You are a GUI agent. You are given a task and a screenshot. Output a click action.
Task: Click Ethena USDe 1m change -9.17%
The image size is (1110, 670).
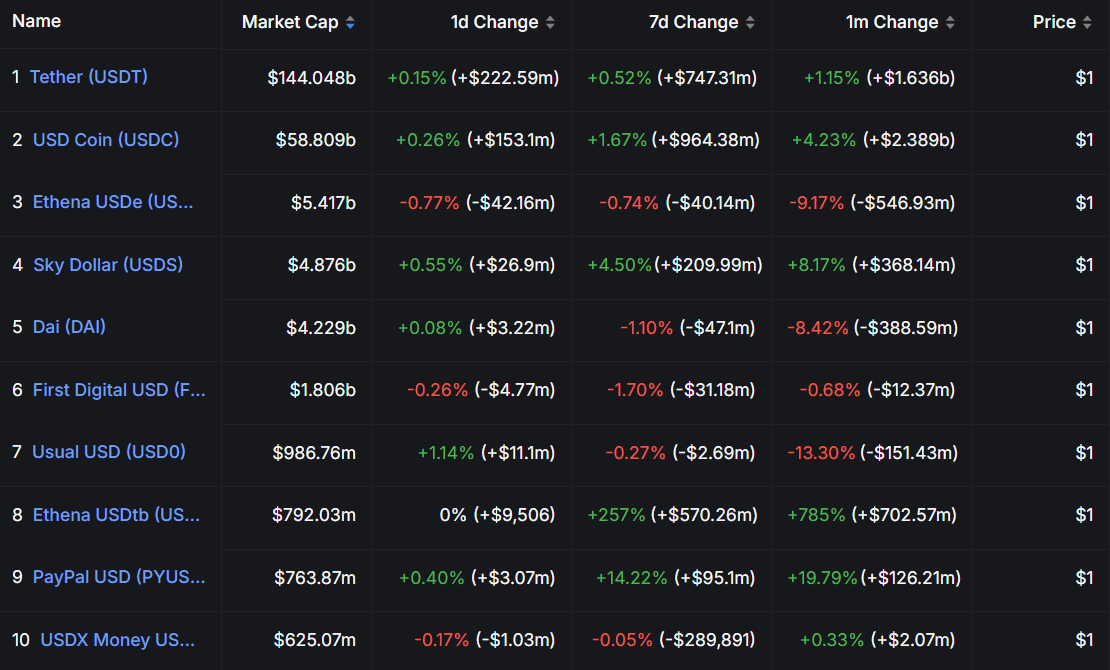[x=817, y=203]
